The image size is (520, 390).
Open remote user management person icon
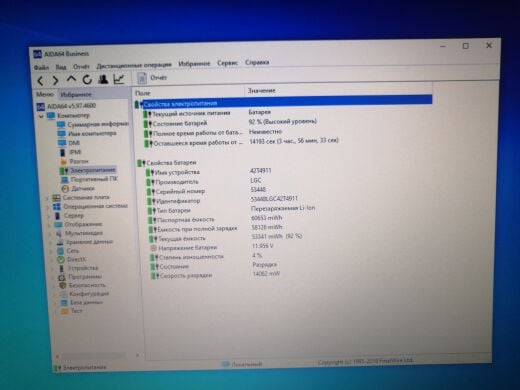coord(103,79)
